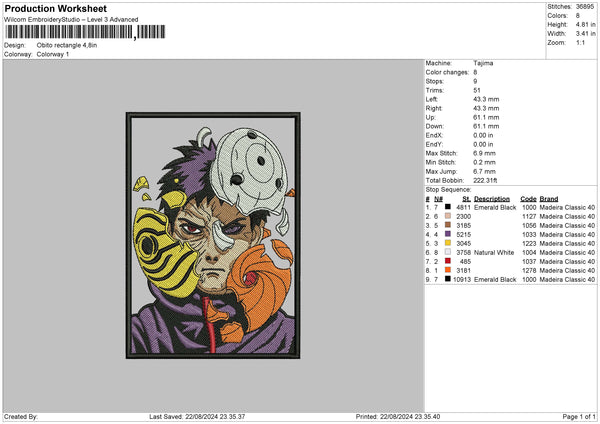Click the 'Description' column header

pos(492,199)
